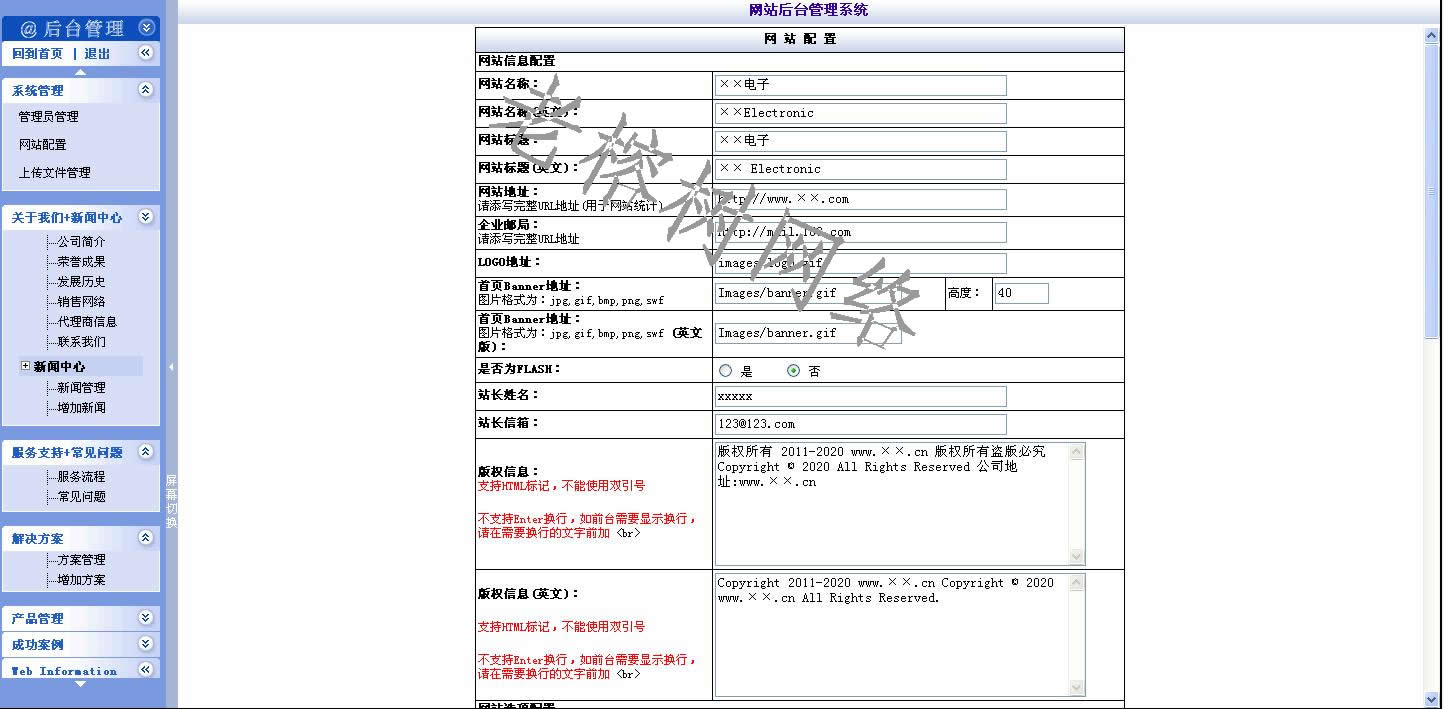Click into the 网站地址 URL field

click(861, 199)
